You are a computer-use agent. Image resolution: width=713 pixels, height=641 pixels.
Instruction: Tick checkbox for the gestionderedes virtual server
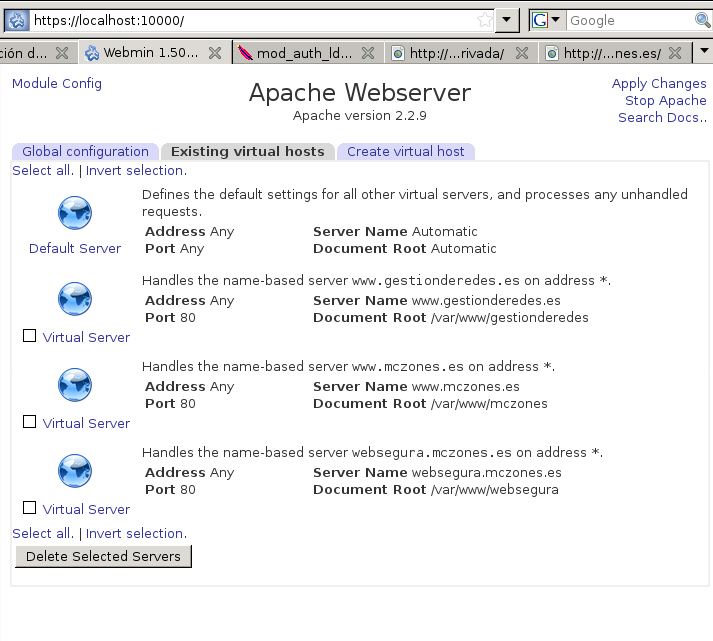(x=30, y=336)
